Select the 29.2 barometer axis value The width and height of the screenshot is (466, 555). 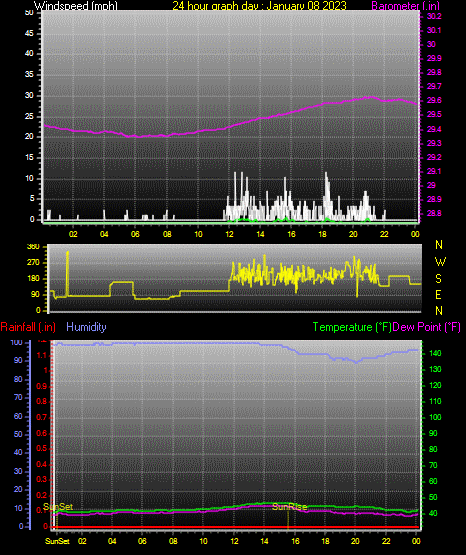click(434, 157)
